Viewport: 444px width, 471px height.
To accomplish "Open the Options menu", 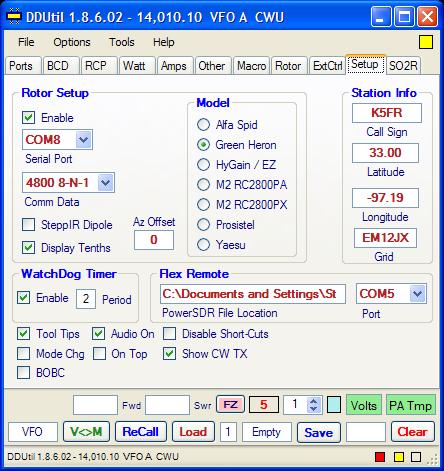I will tap(72, 42).
